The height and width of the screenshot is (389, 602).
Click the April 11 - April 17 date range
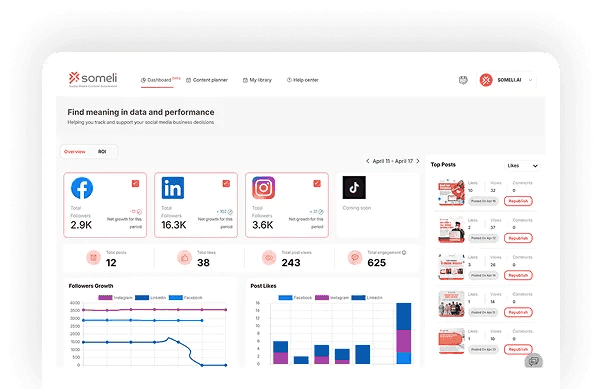[392, 161]
